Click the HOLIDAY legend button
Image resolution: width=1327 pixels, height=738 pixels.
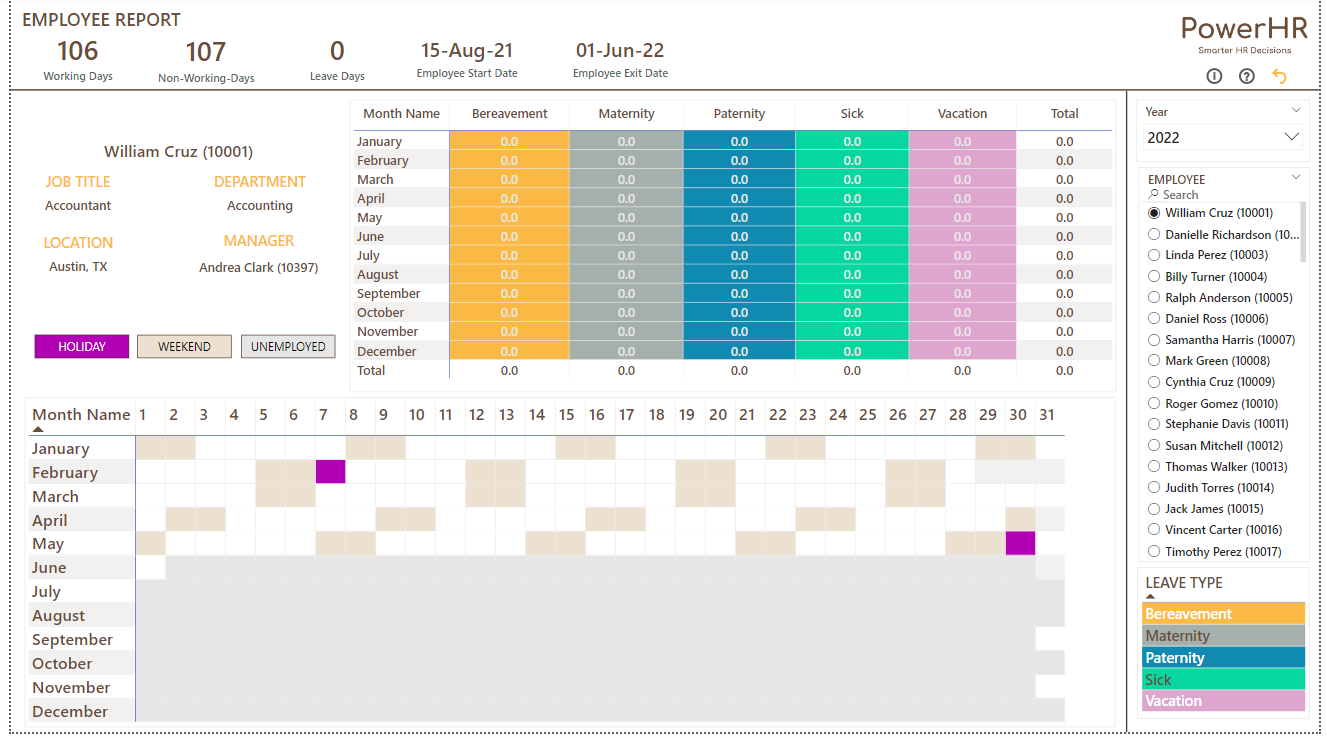(x=82, y=346)
